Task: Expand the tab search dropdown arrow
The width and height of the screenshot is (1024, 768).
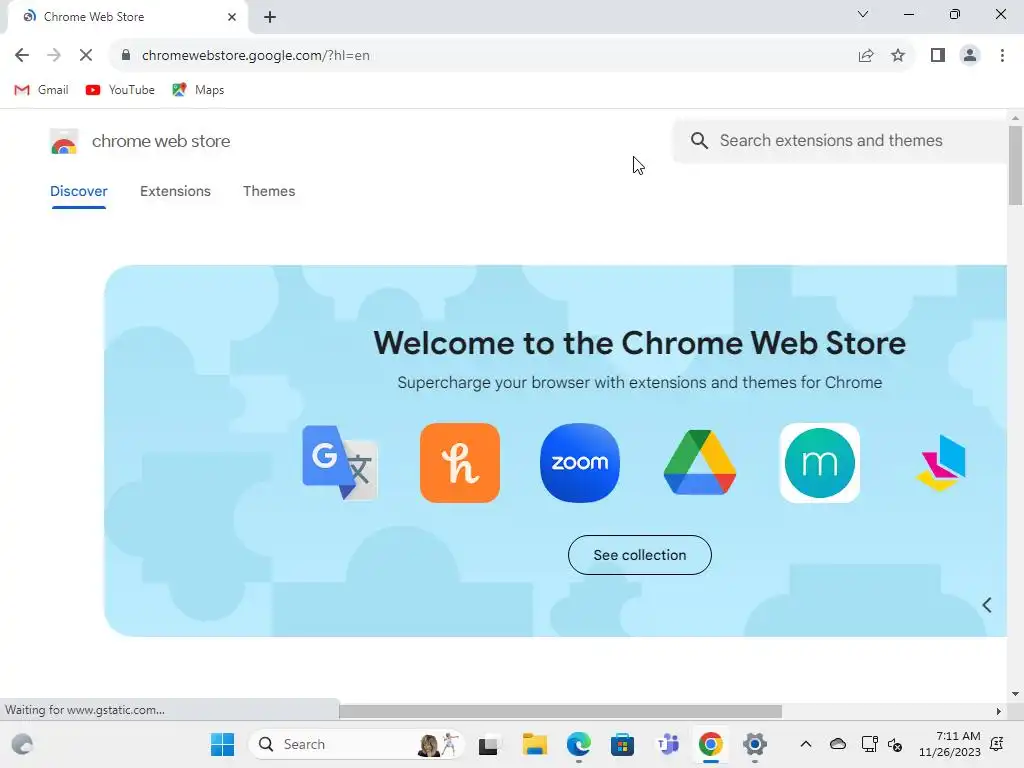Action: pyautogui.click(x=863, y=14)
